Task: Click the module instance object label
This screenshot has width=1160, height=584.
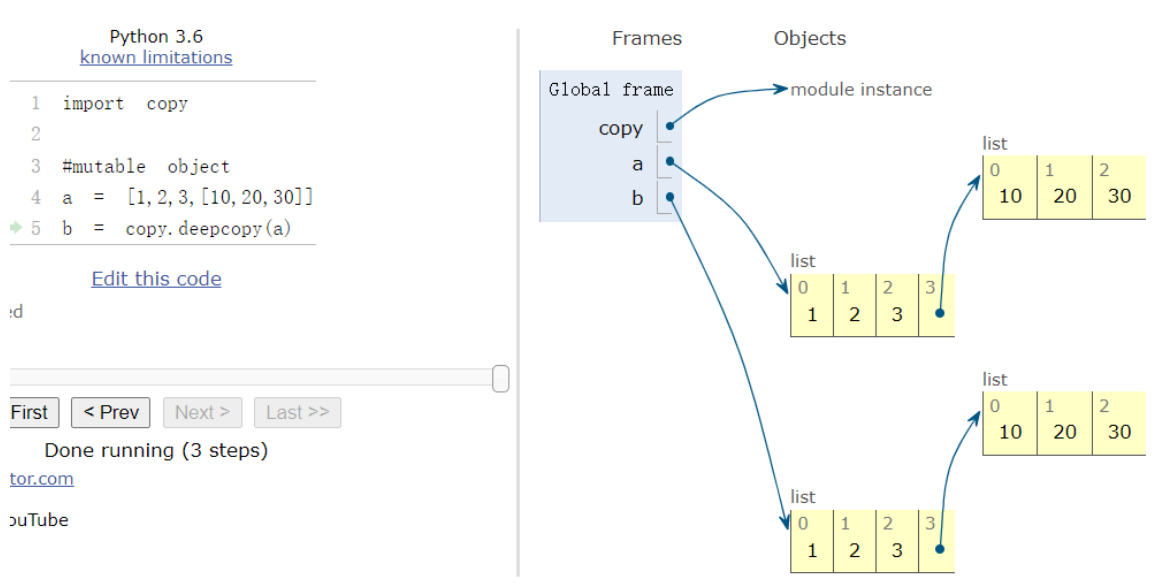Action: 861,90
